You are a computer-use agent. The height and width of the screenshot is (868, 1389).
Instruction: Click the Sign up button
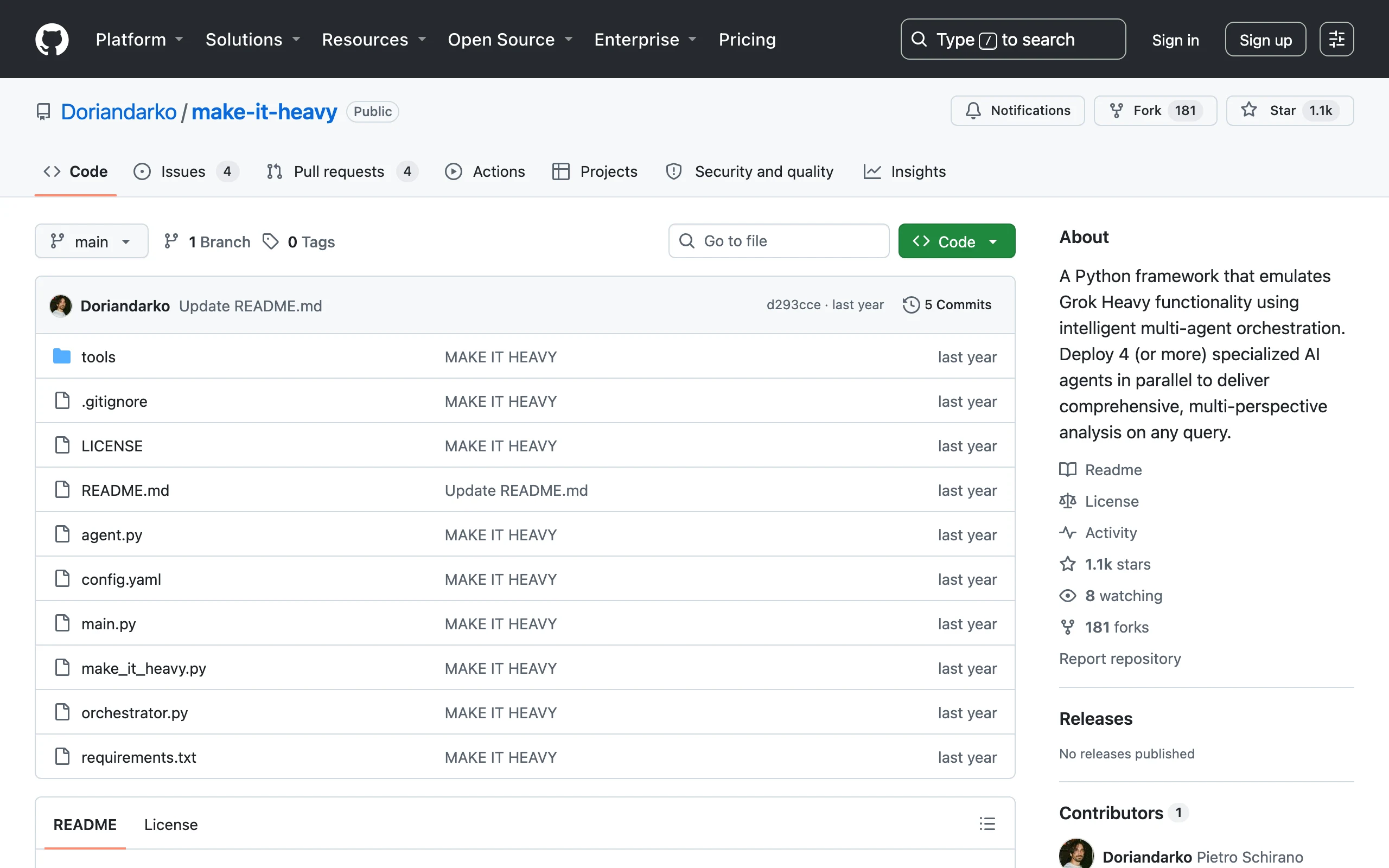pyautogui.click(x=1265, y=40)
